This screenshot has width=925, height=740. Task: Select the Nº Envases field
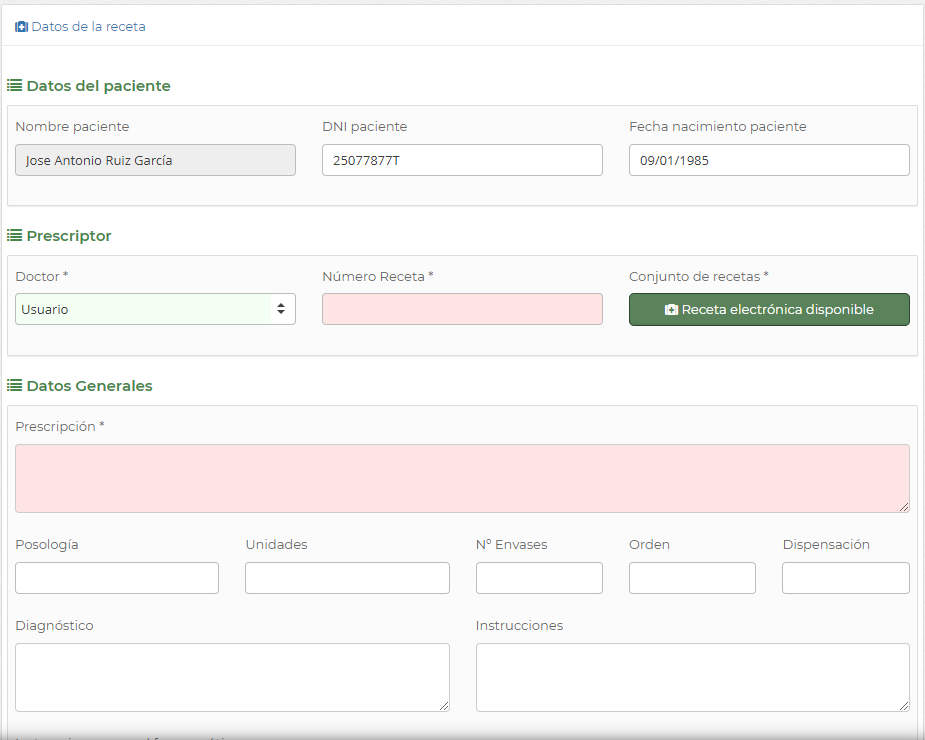pyautogui.click(x=539, y=578)
